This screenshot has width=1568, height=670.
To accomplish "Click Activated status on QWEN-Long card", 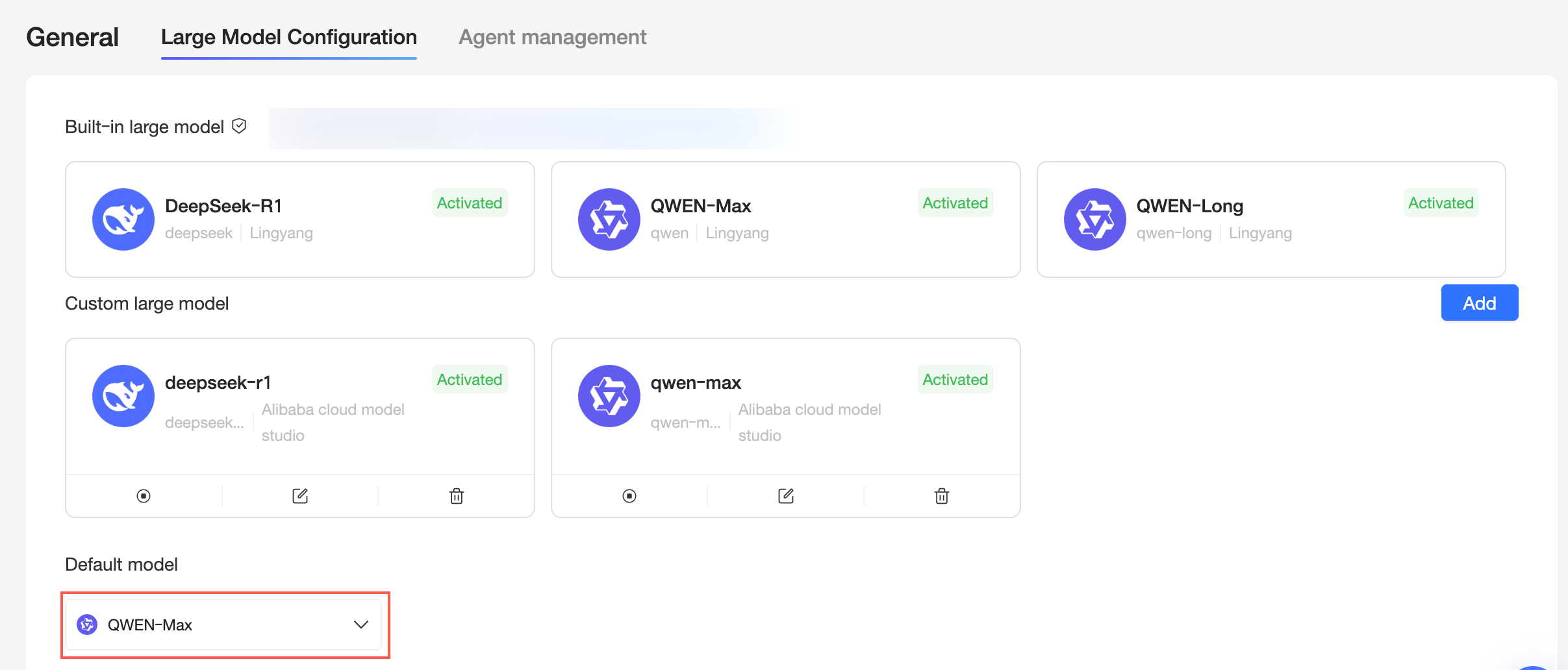I will [x=1441, y=203].
